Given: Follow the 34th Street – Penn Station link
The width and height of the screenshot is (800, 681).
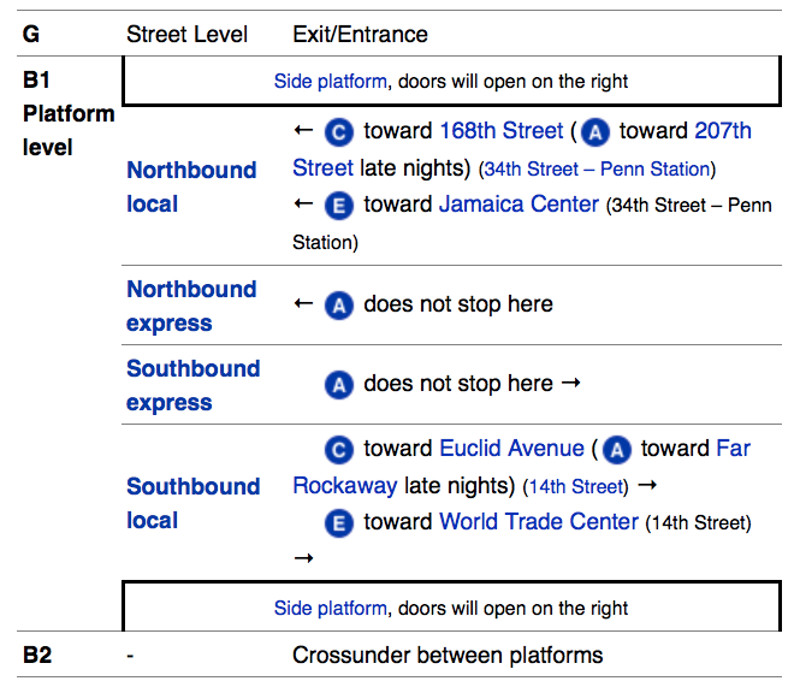Looking at the screenshot, I should 597,169.
